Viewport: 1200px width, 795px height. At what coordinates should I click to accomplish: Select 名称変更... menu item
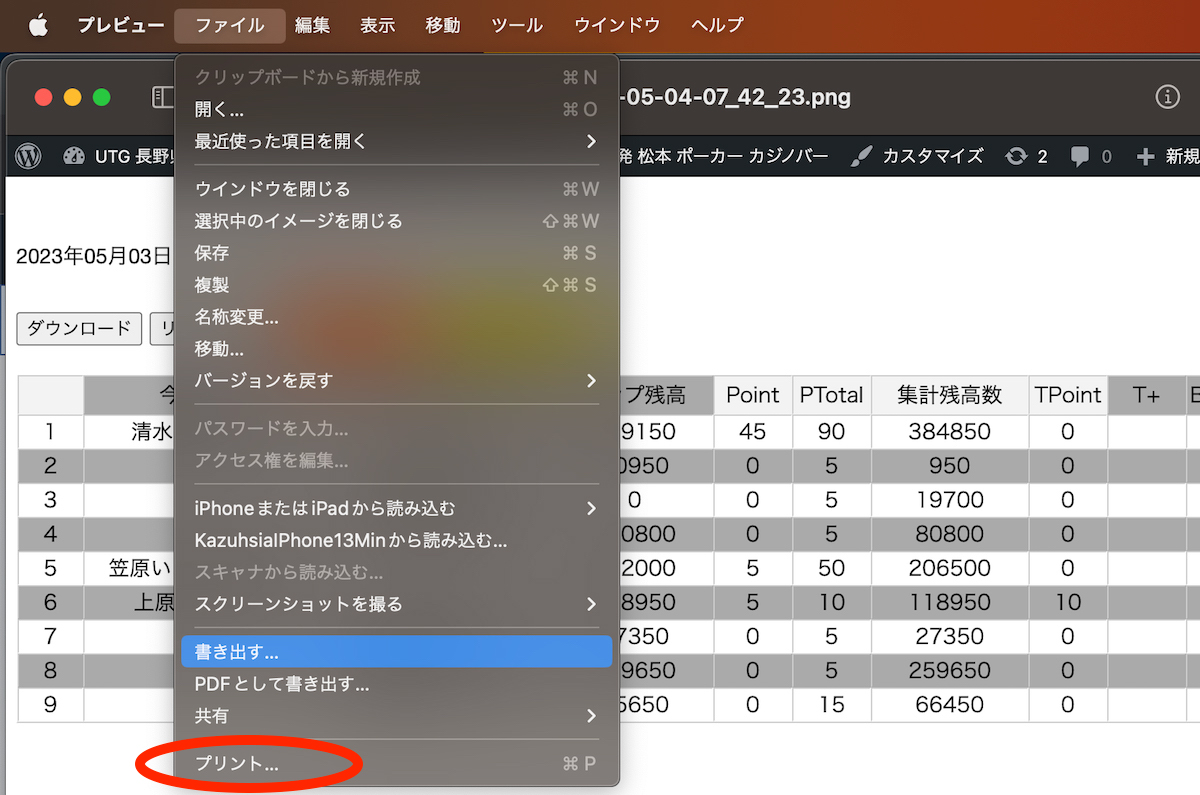(236, 317)
